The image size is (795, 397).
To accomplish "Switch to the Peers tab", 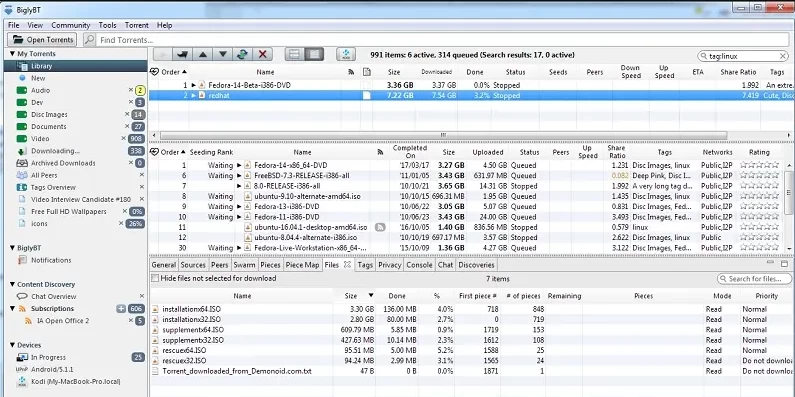I will (x=220, y=265).
